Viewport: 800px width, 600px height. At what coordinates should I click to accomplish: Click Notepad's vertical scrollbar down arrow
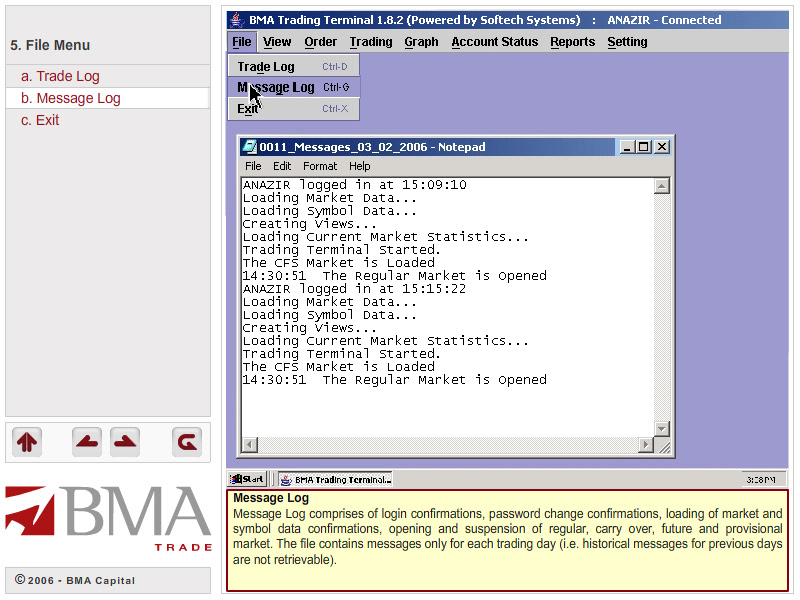click(661, 429)
